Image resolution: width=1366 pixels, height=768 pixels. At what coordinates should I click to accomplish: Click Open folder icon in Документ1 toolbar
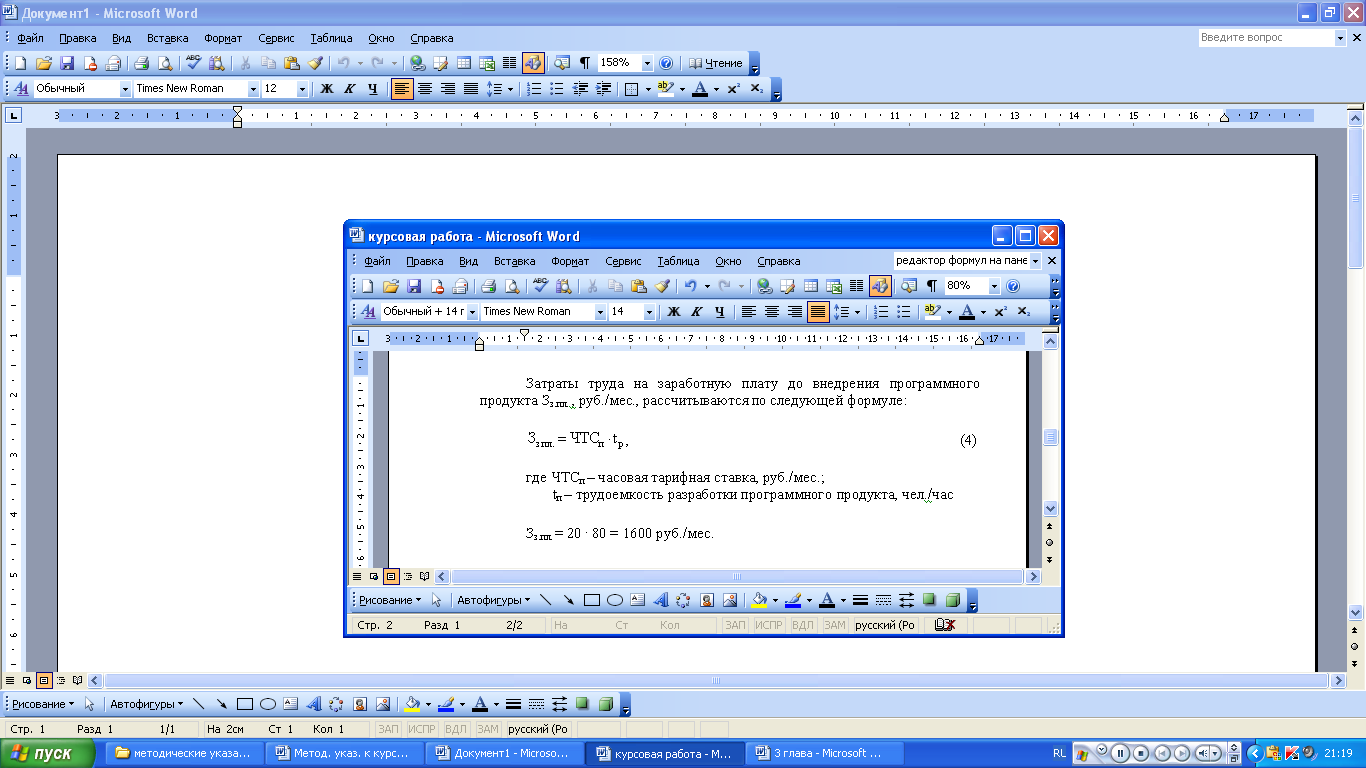[x=43, y=63]
